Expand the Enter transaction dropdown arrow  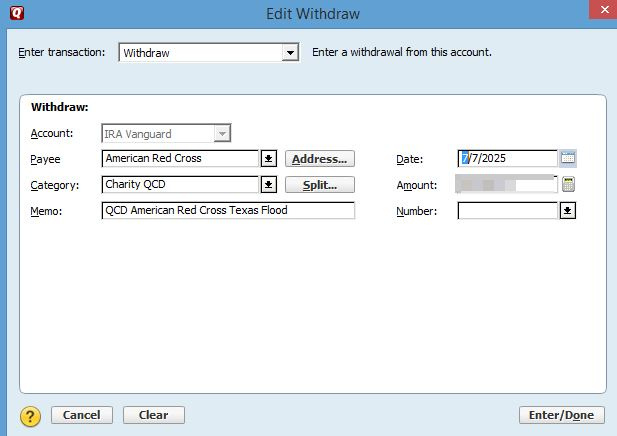(x=290, y=53)
